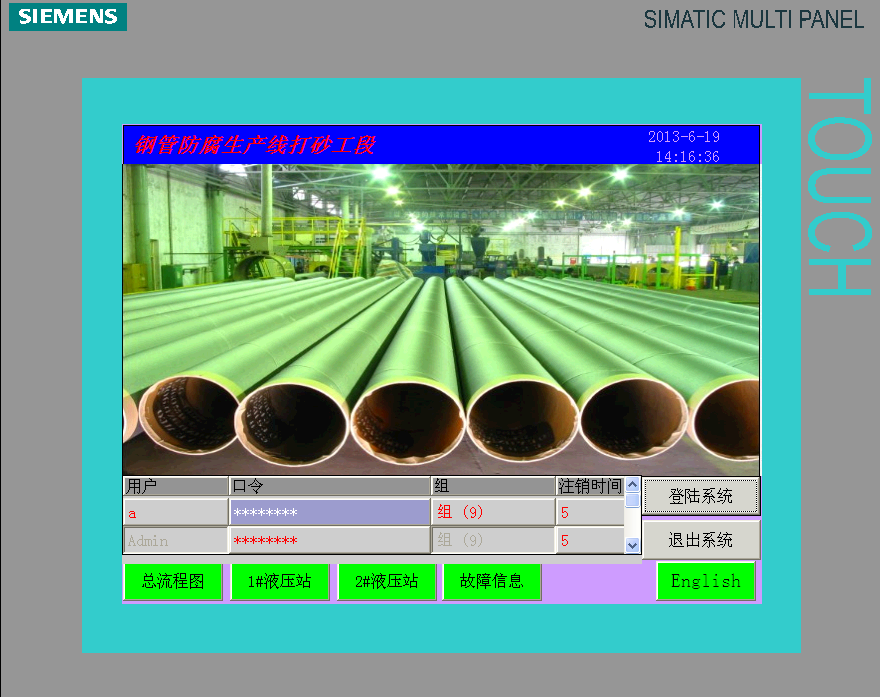Click logoff time 5 for Admin

[590, 540]
